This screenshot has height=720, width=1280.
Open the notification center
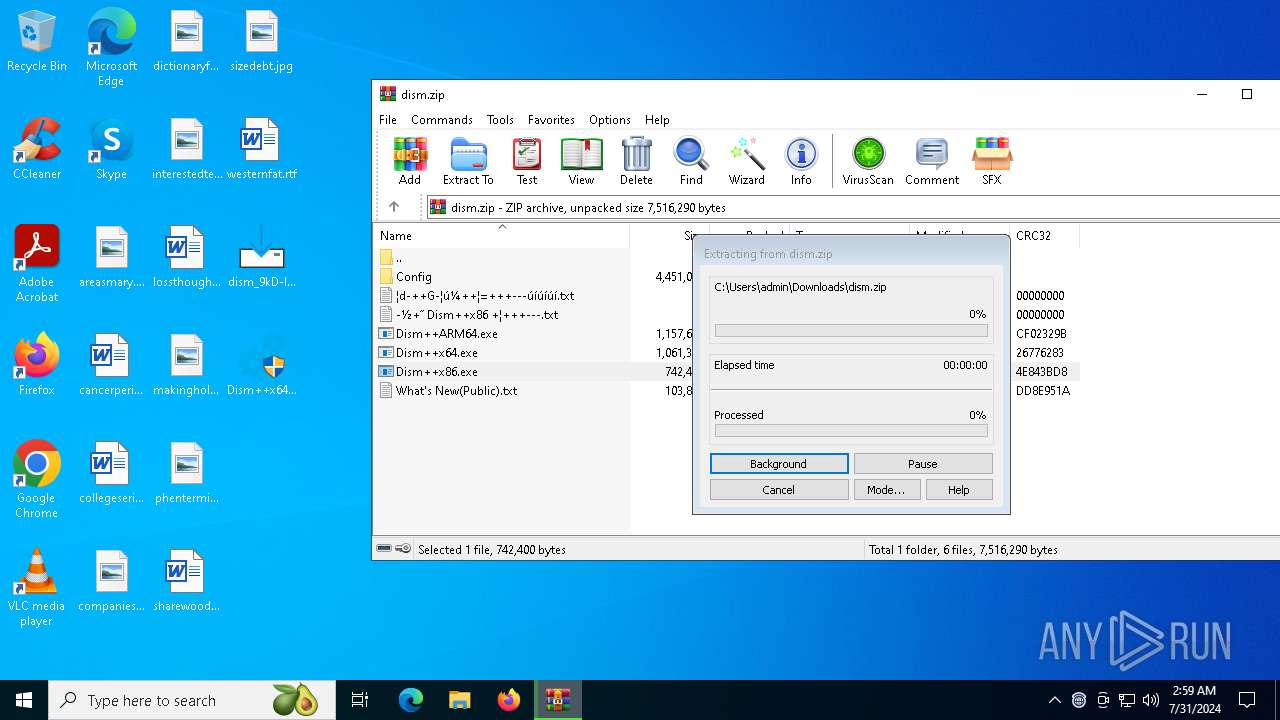pos(1247,700)
